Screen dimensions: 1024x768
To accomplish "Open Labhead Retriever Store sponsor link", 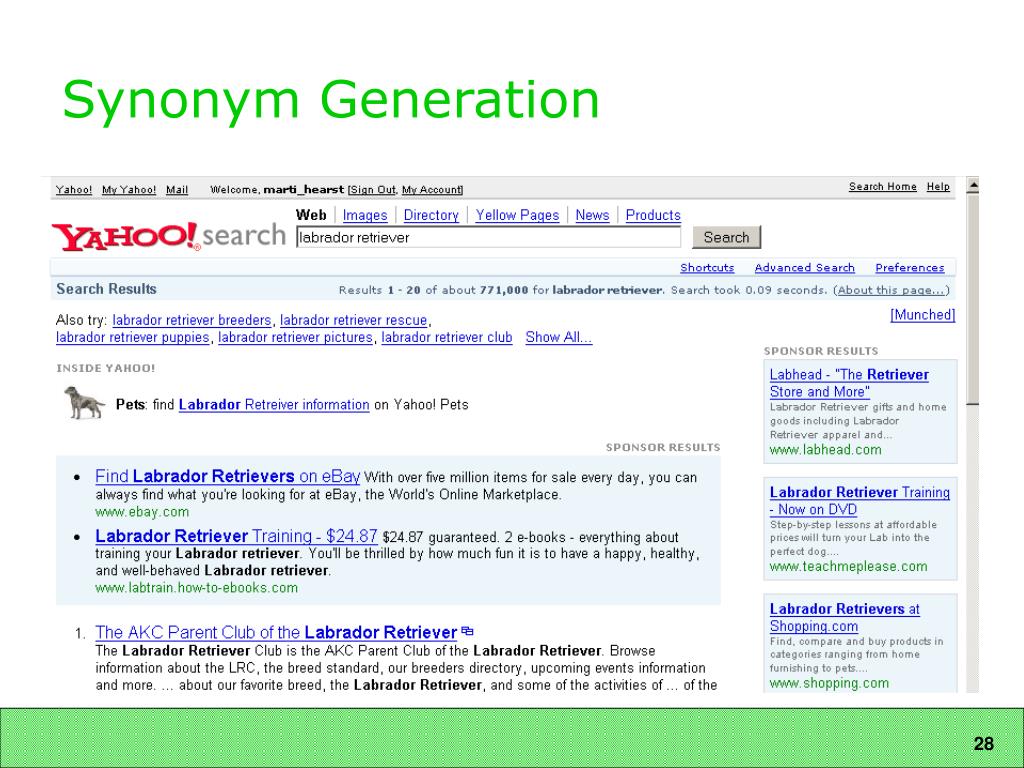I will tap(849, 383).
